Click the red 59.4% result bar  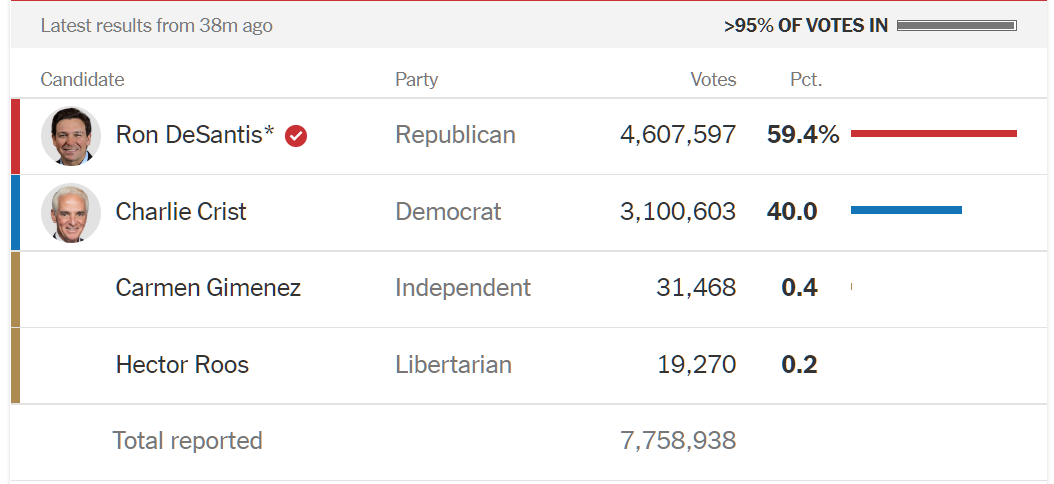point(934,133)
